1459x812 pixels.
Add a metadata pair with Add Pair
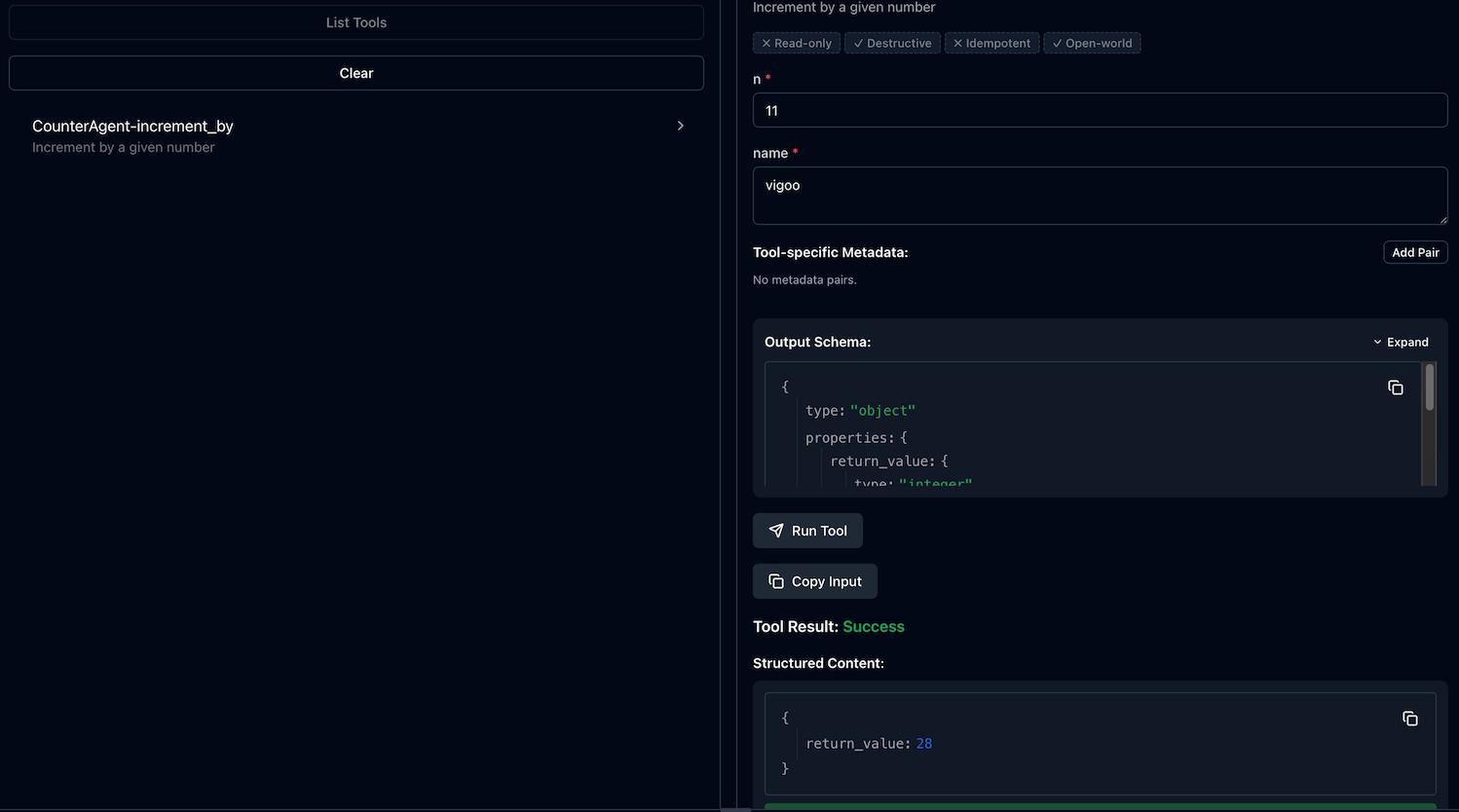coord(1415,252)
